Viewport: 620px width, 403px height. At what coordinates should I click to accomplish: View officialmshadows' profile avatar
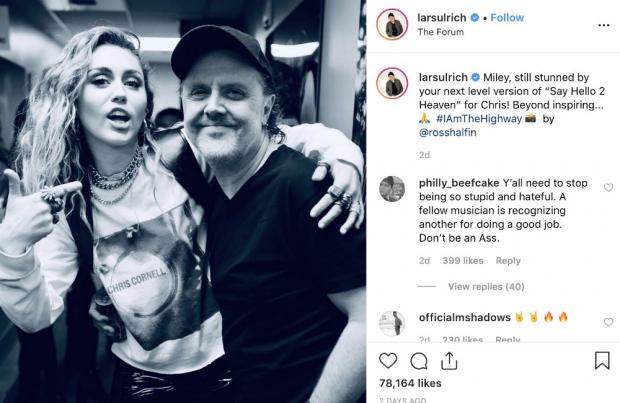[391, 323]
